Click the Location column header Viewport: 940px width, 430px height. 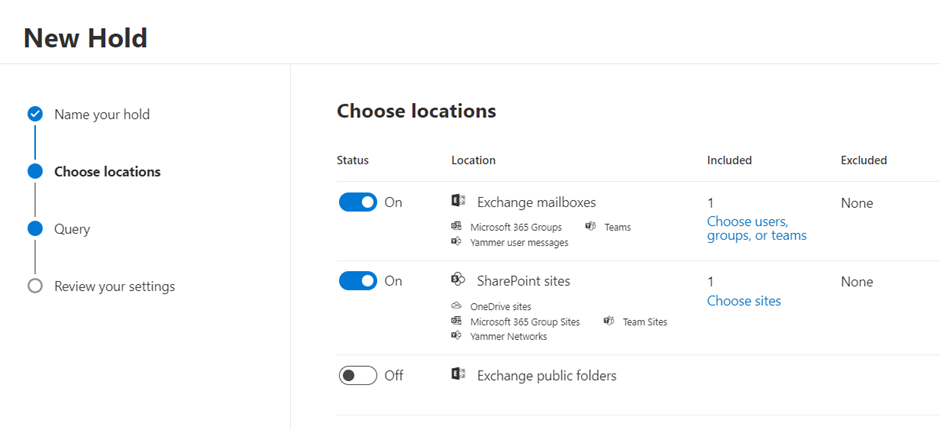click(x=474, y=160)
